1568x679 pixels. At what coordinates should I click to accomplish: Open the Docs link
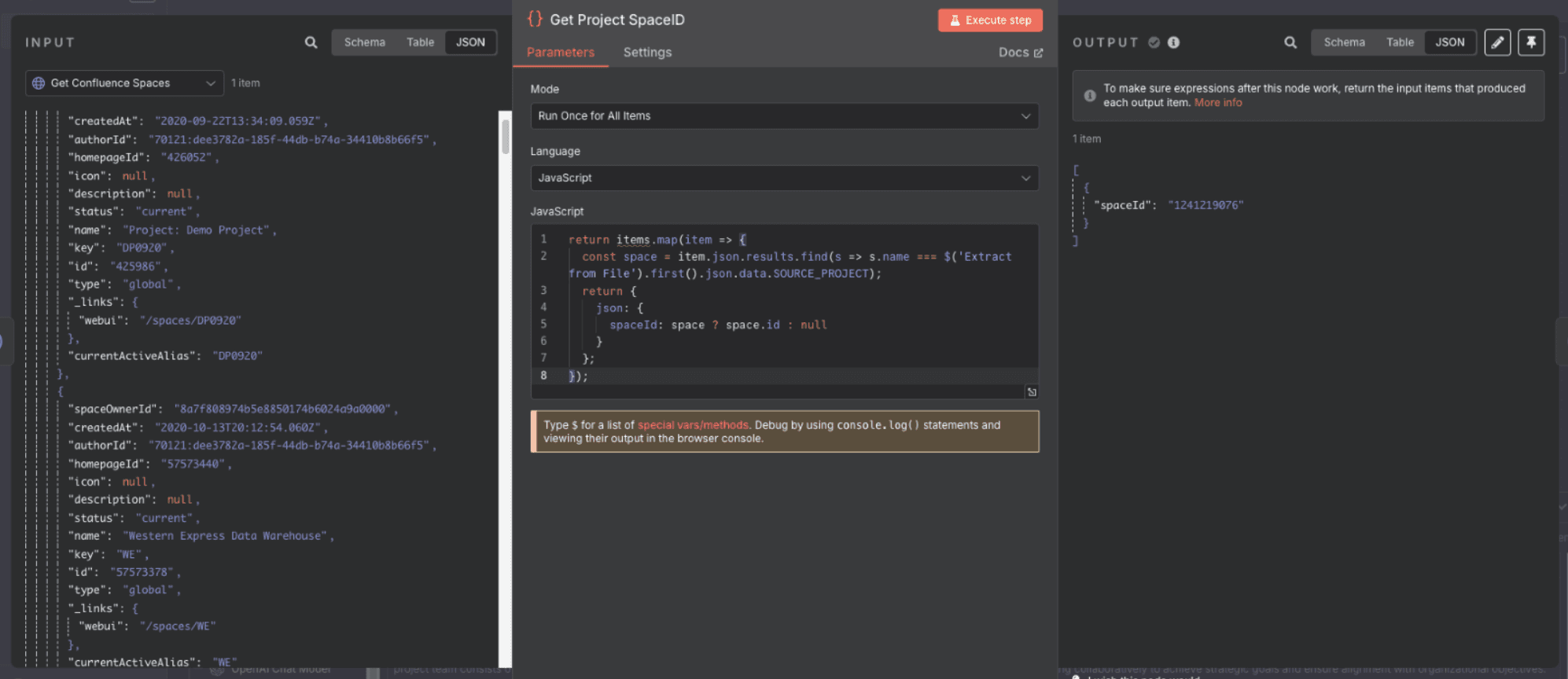click(1020, 53)
